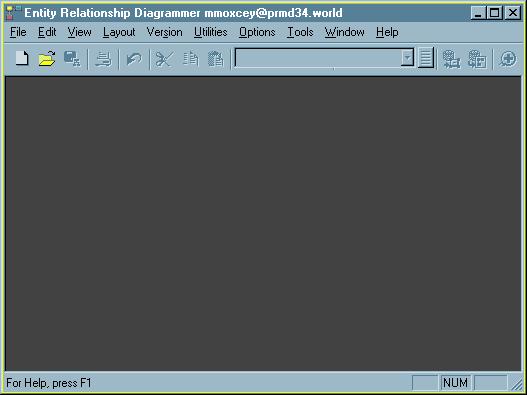Click the NUM indicator in the status bar
This screenshot has width=527, height=395.
pos(455,383)
